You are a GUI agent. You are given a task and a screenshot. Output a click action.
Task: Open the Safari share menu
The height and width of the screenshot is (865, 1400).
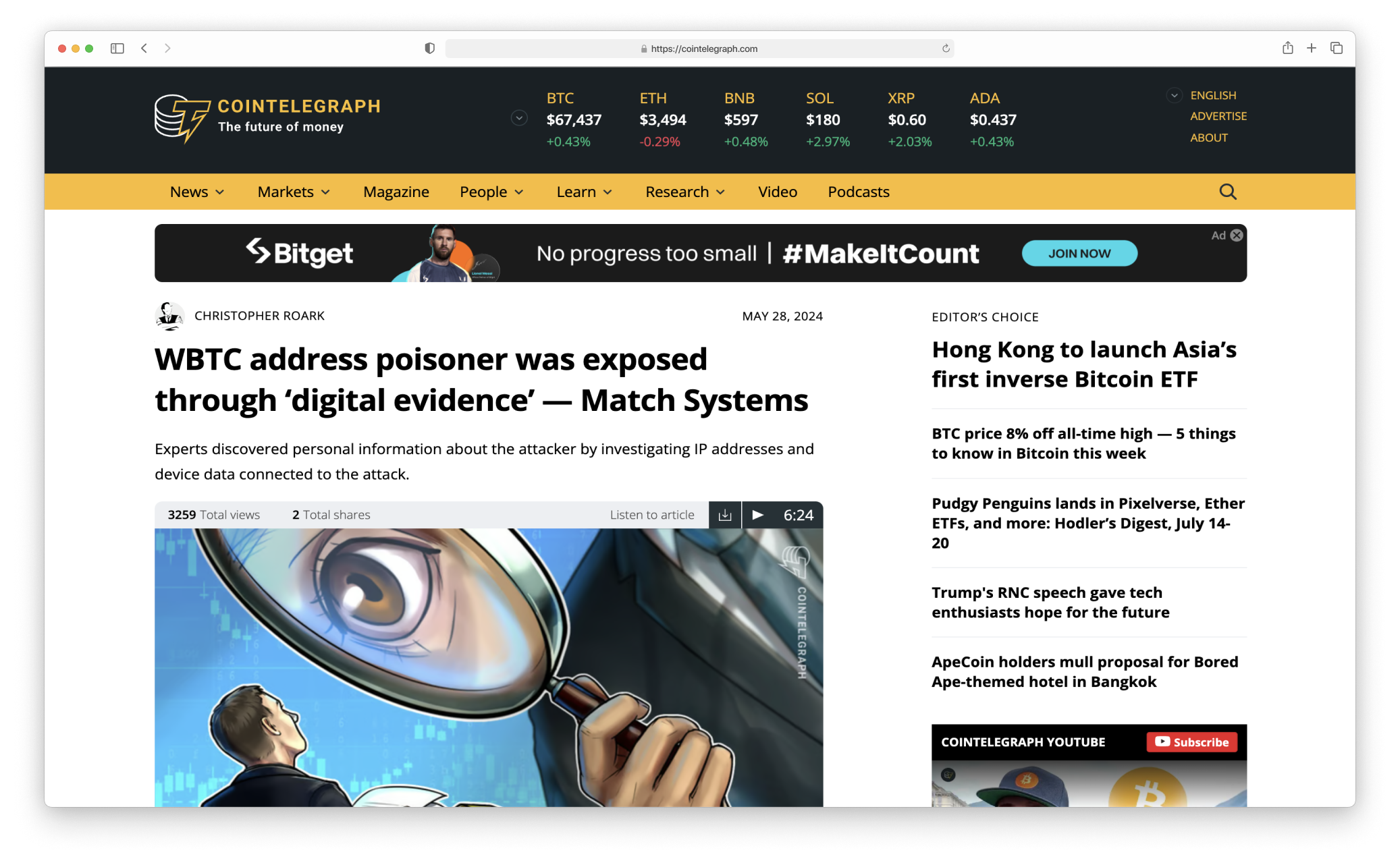tap(1287, 49)
